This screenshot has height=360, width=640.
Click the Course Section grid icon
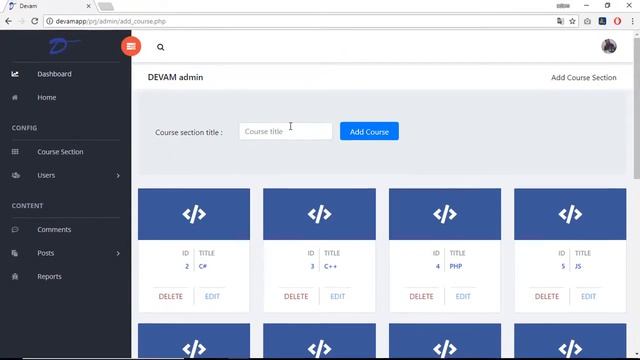tap(15, 152)
